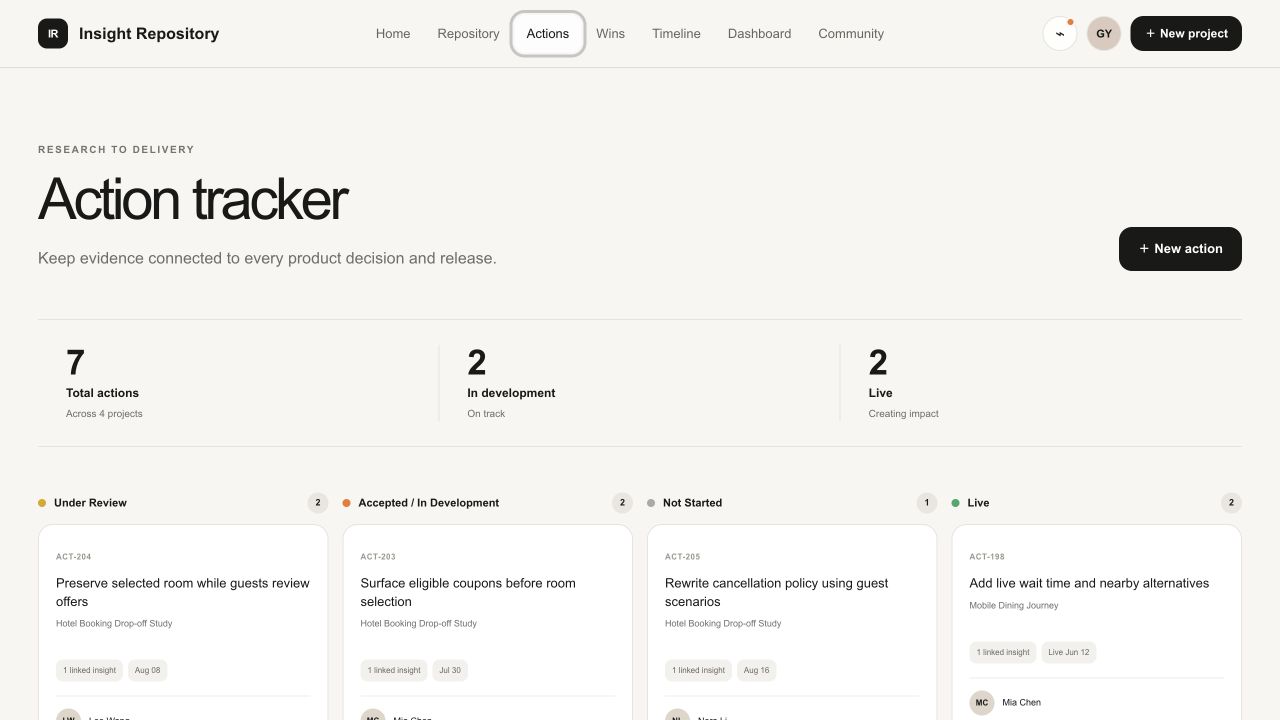The width and height of the screenshot is (1280, 720).
Task: Click the Aug 16 date chip
Action: pos(757,670)
